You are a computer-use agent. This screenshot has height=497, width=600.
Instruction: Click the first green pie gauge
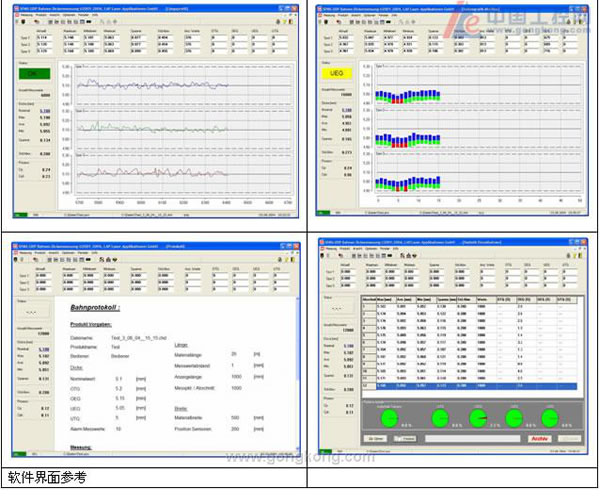point(390,419)
